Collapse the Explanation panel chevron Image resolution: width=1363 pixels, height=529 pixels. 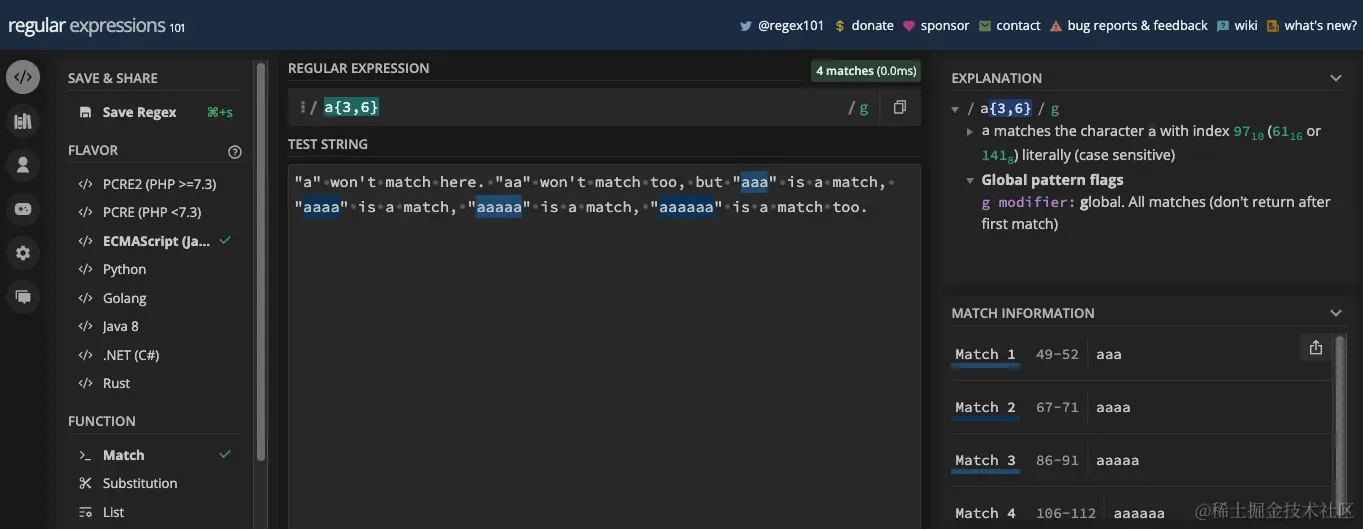(1336, 78)
